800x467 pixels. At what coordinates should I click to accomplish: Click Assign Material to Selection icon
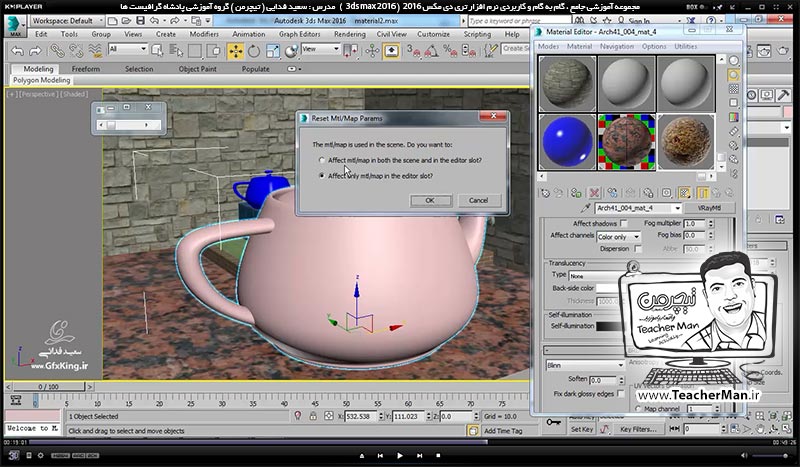coord(576,193)
